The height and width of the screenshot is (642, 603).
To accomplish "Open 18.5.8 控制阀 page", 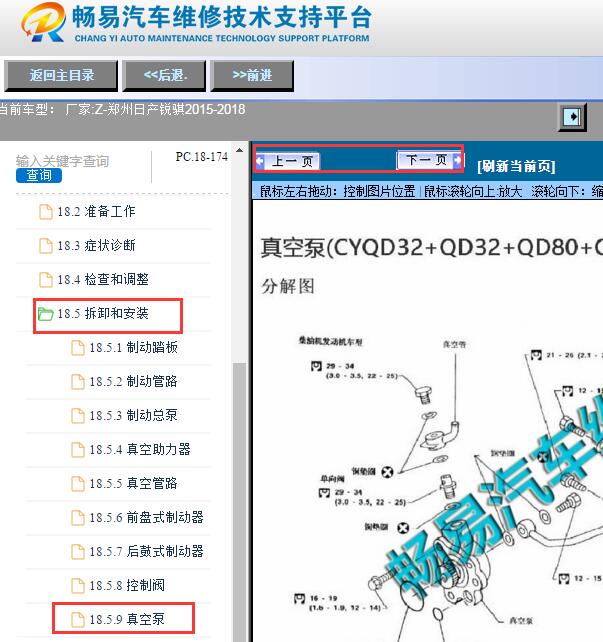I will click(127, 585).
